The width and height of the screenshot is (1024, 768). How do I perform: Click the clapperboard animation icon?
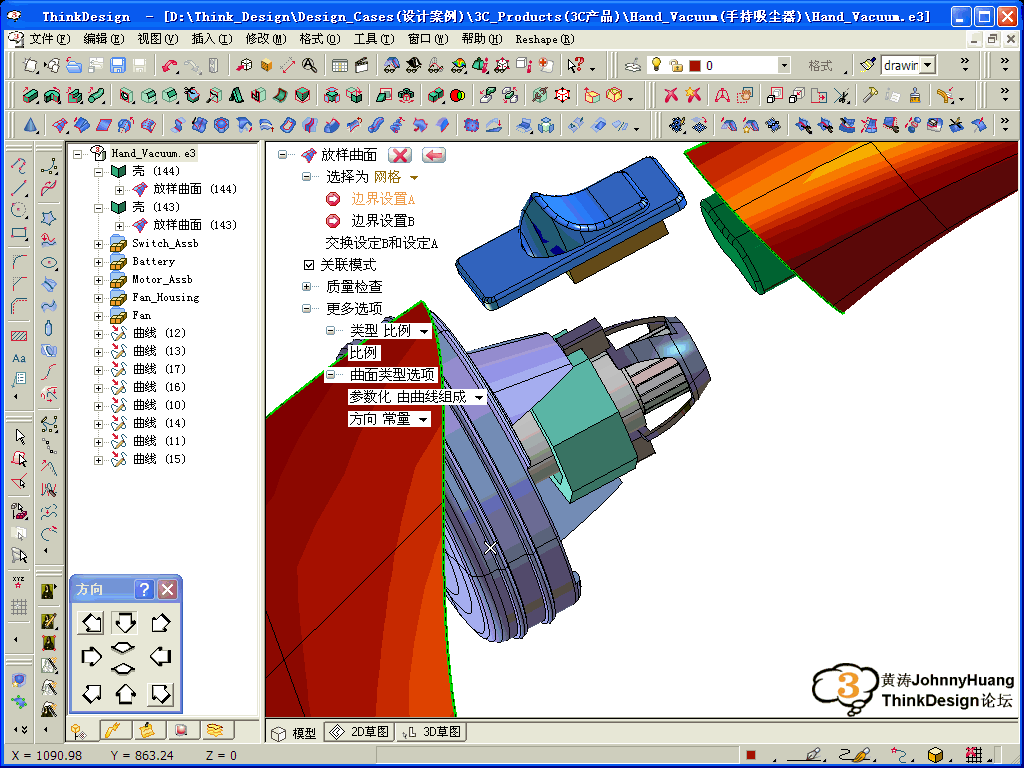click(361, 65)
